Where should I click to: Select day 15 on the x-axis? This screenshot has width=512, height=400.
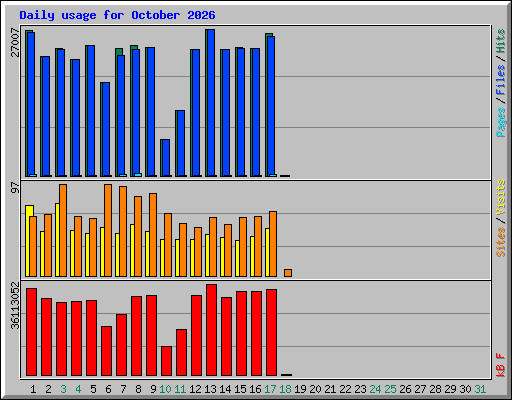240,389
